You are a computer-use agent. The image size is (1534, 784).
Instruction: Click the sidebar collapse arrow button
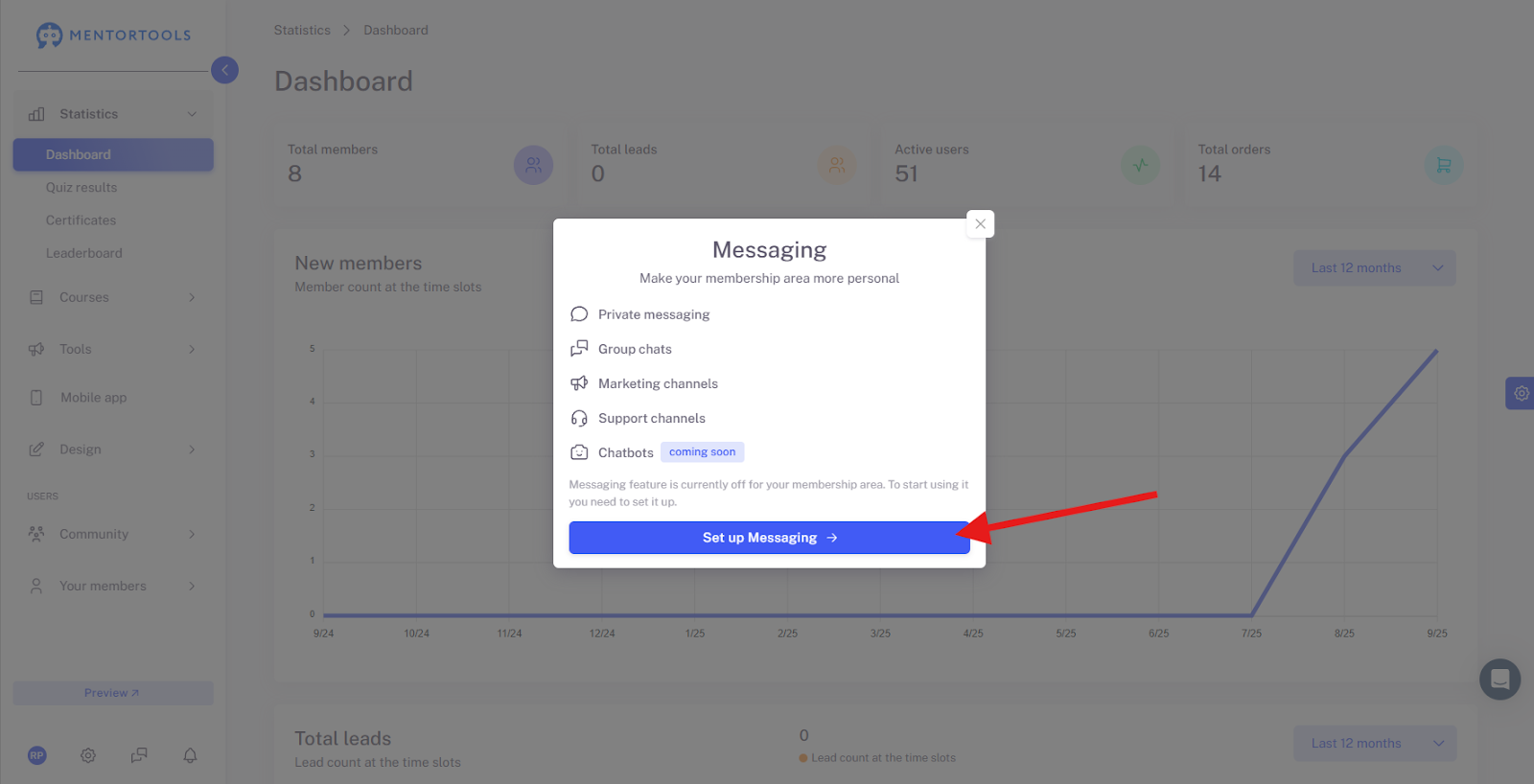tap(224, 70)
